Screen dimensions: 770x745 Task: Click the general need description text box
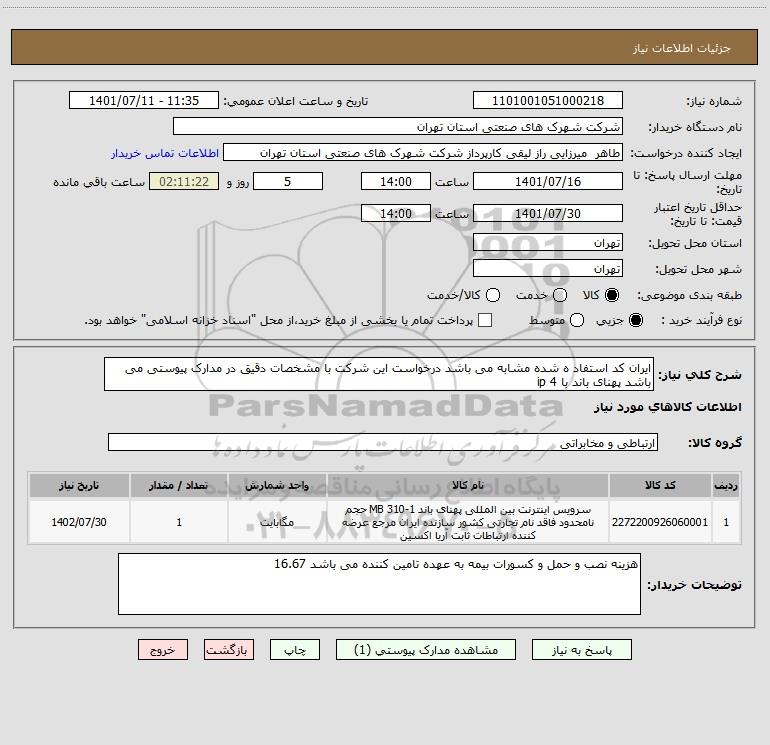tap(379, 374)
